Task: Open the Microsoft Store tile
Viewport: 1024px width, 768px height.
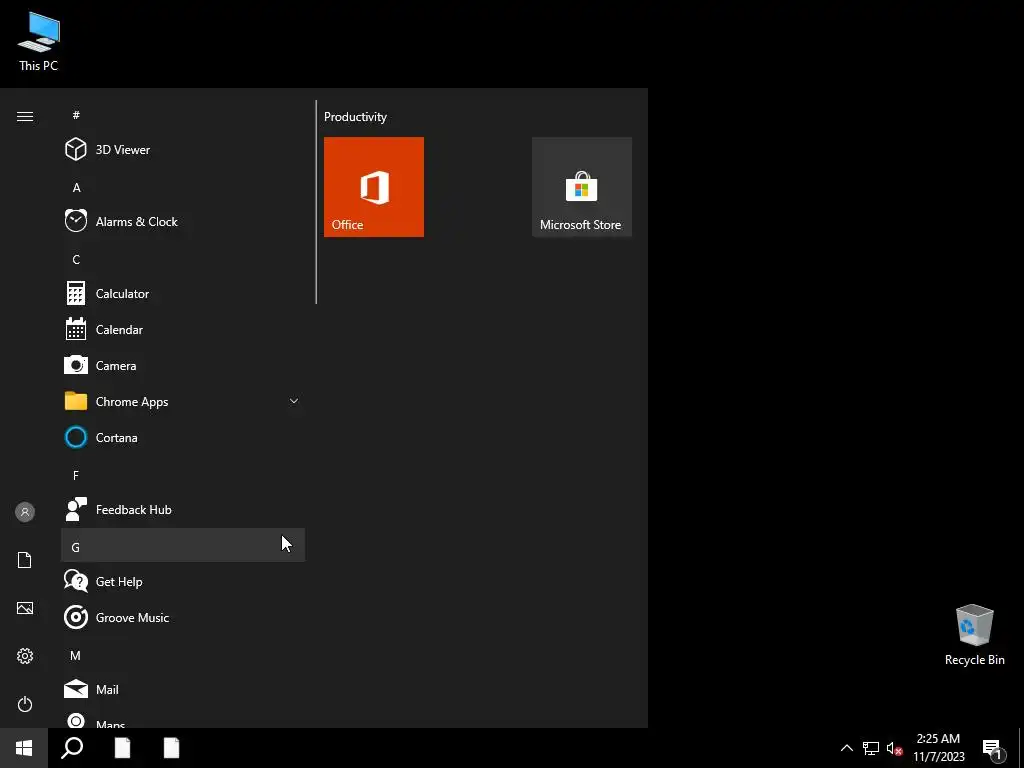Action: [x=582, y=187]
